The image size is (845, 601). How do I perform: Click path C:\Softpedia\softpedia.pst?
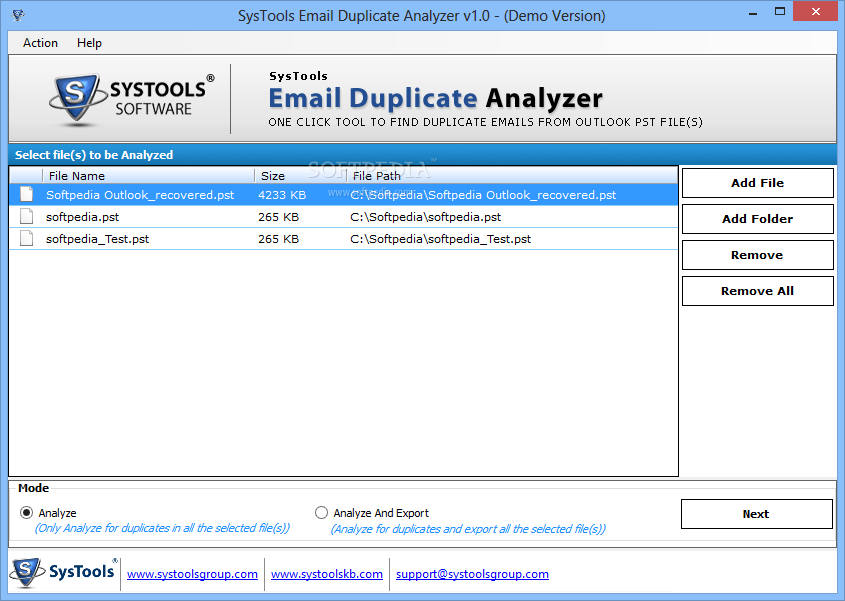click(425, 217)
